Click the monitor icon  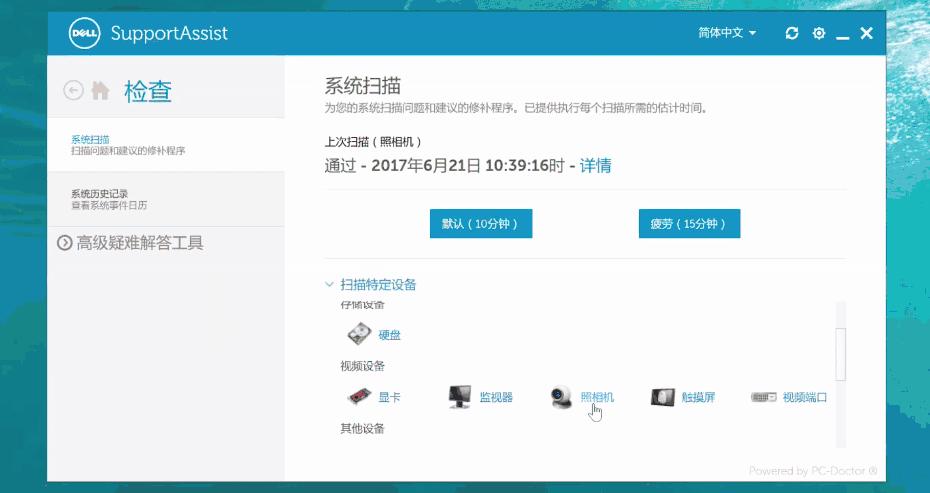(x=460, y=396)
